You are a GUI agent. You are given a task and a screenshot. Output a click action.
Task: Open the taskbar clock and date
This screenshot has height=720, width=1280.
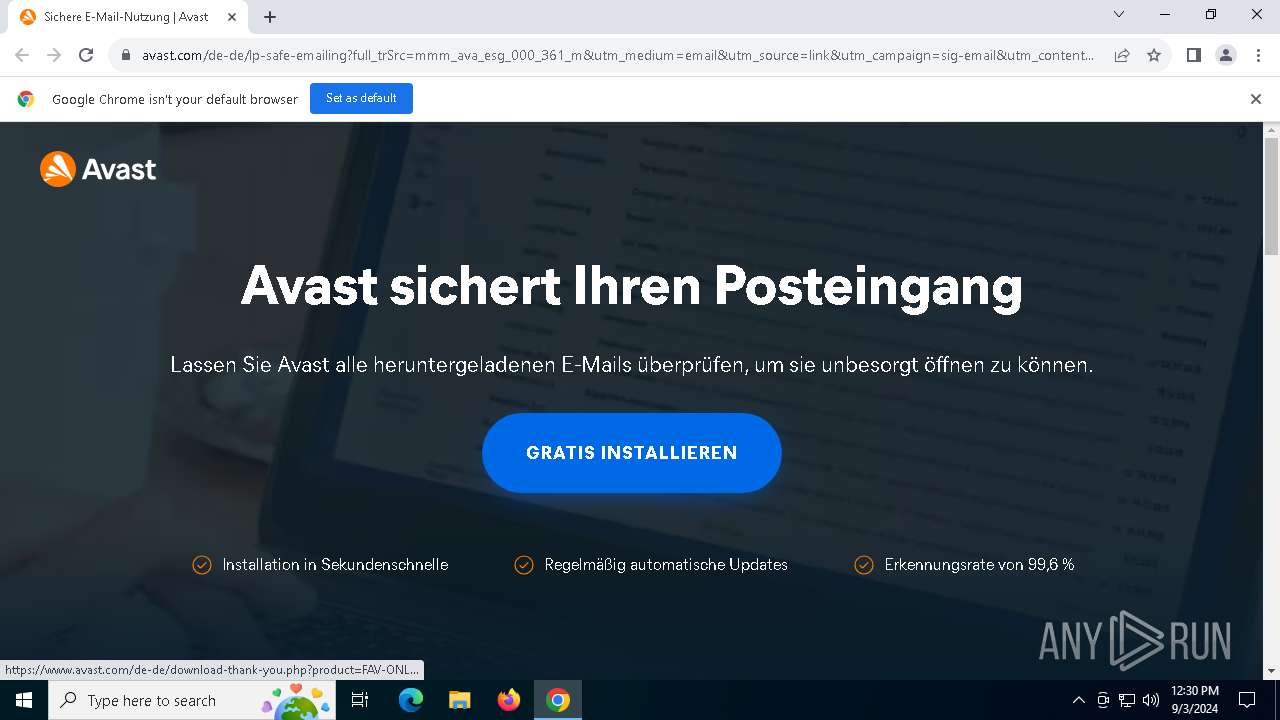point(1194,700)
